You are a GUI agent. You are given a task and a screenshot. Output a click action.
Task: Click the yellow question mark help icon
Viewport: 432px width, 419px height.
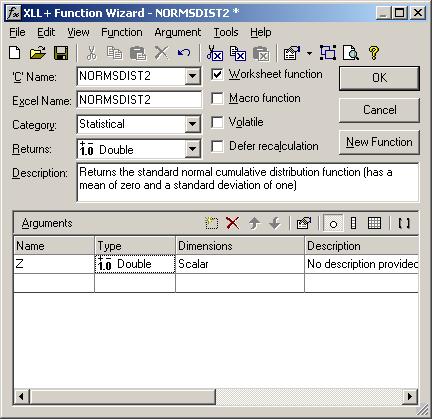tap(374, 53)
